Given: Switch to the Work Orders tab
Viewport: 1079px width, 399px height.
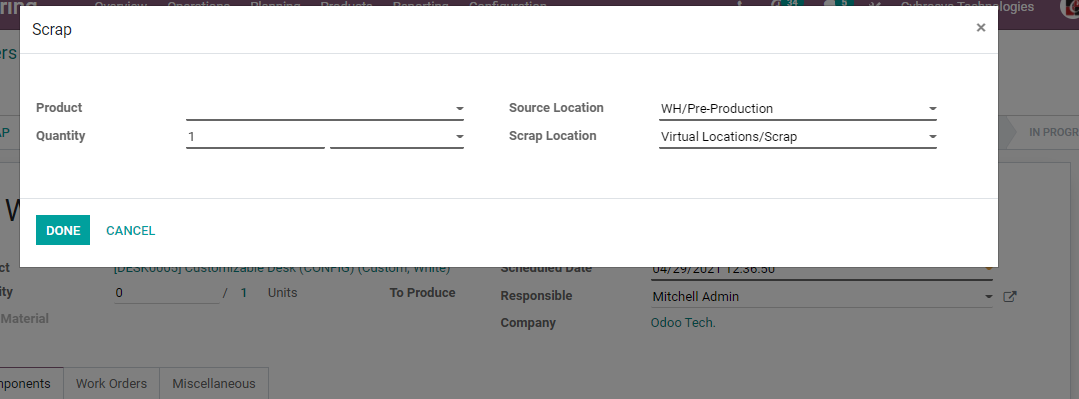Looking at the screenshot, I should click(x=111, y=384).
